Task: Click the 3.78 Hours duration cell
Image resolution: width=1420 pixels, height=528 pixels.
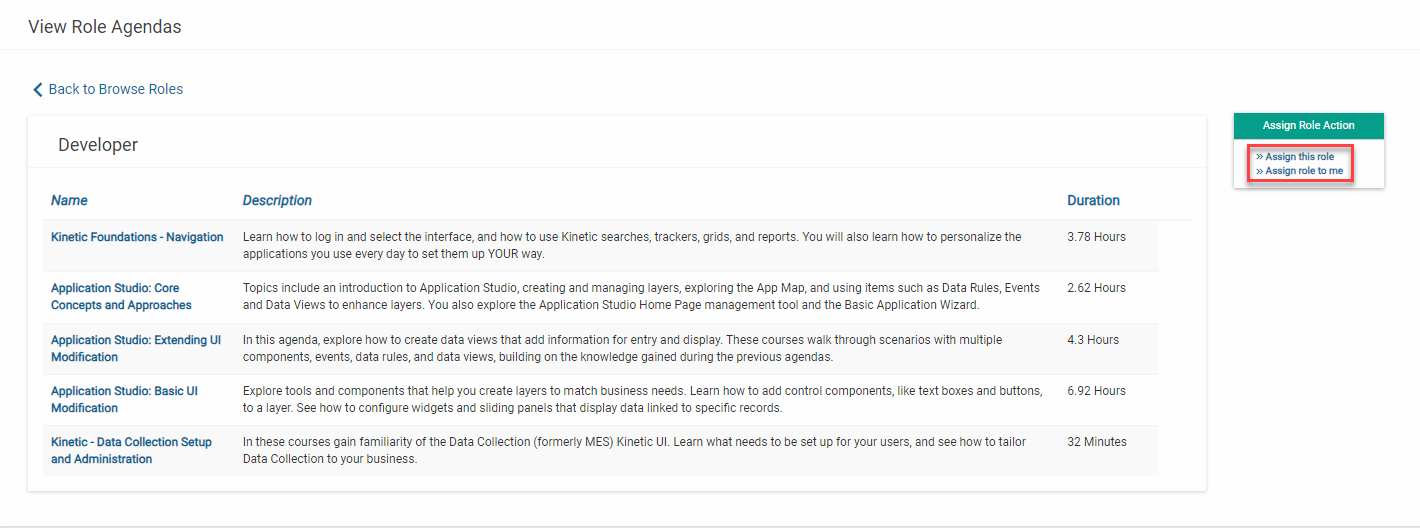Action: coord(1096,237)
